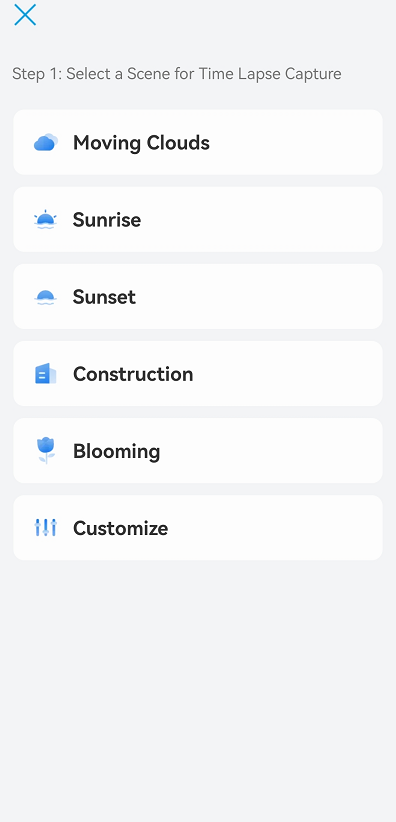Click the Moving Clouds label text

point(141,143)
